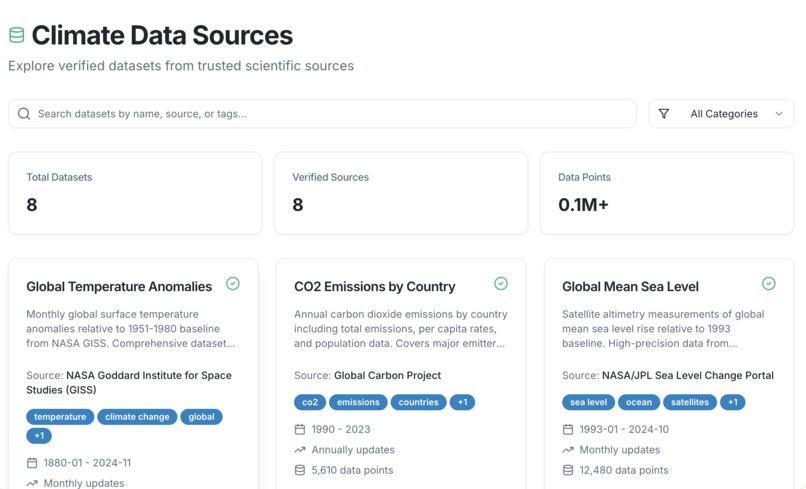Click the calendar icon beside 1993-01 - 2024-10
Viewport: 806px width, 489px height.
(x=567, y=429)
